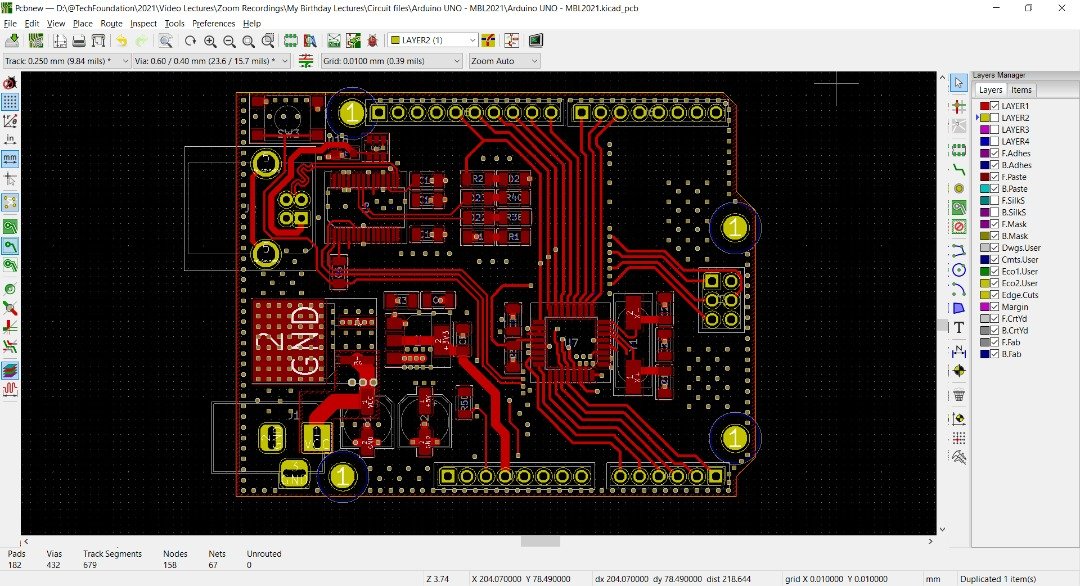Click the LAYER1 red color swatch
The image size is (1080, 586).
click(984, 106)
